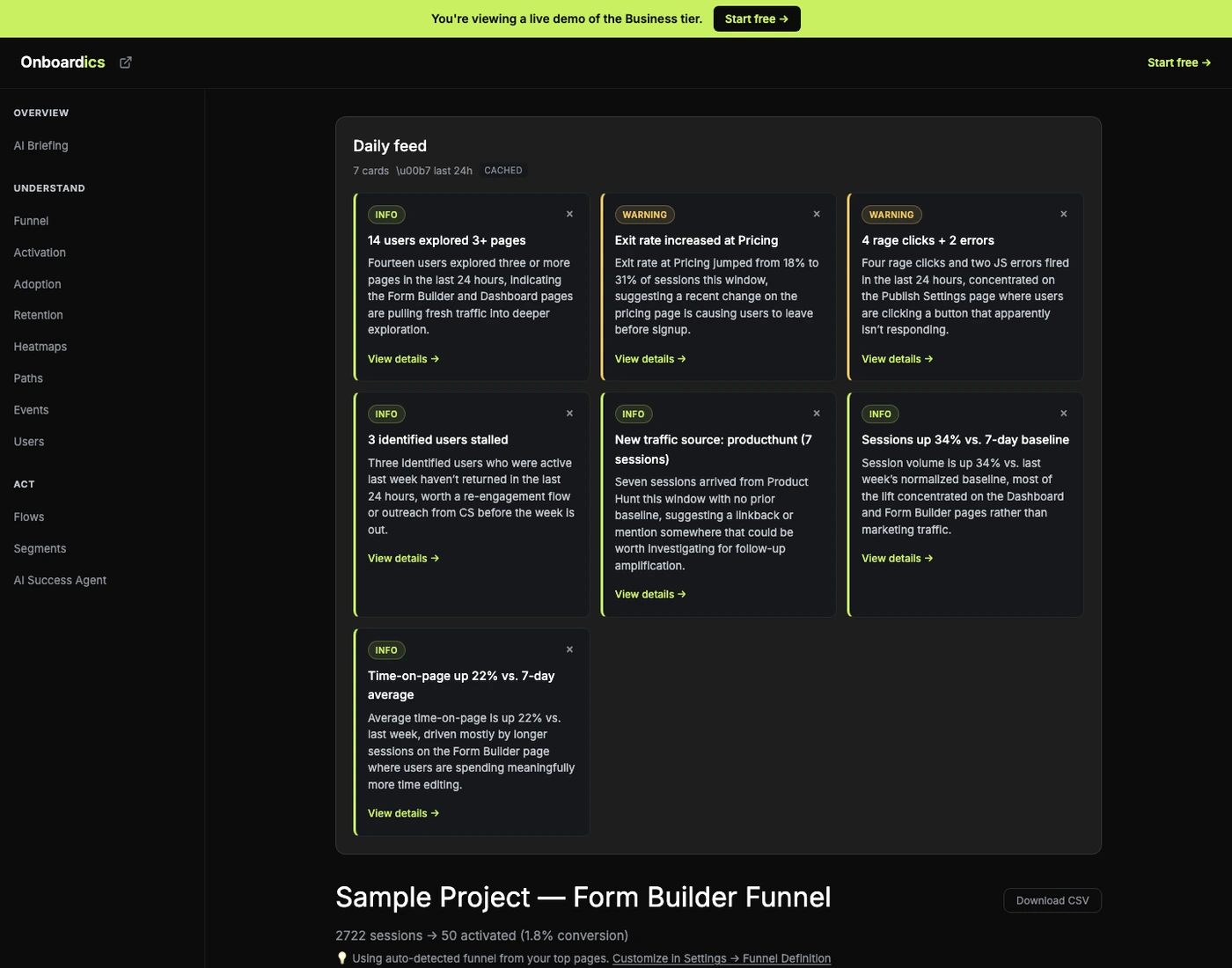View details on the Pricing exit rate card

coord(649,358)
